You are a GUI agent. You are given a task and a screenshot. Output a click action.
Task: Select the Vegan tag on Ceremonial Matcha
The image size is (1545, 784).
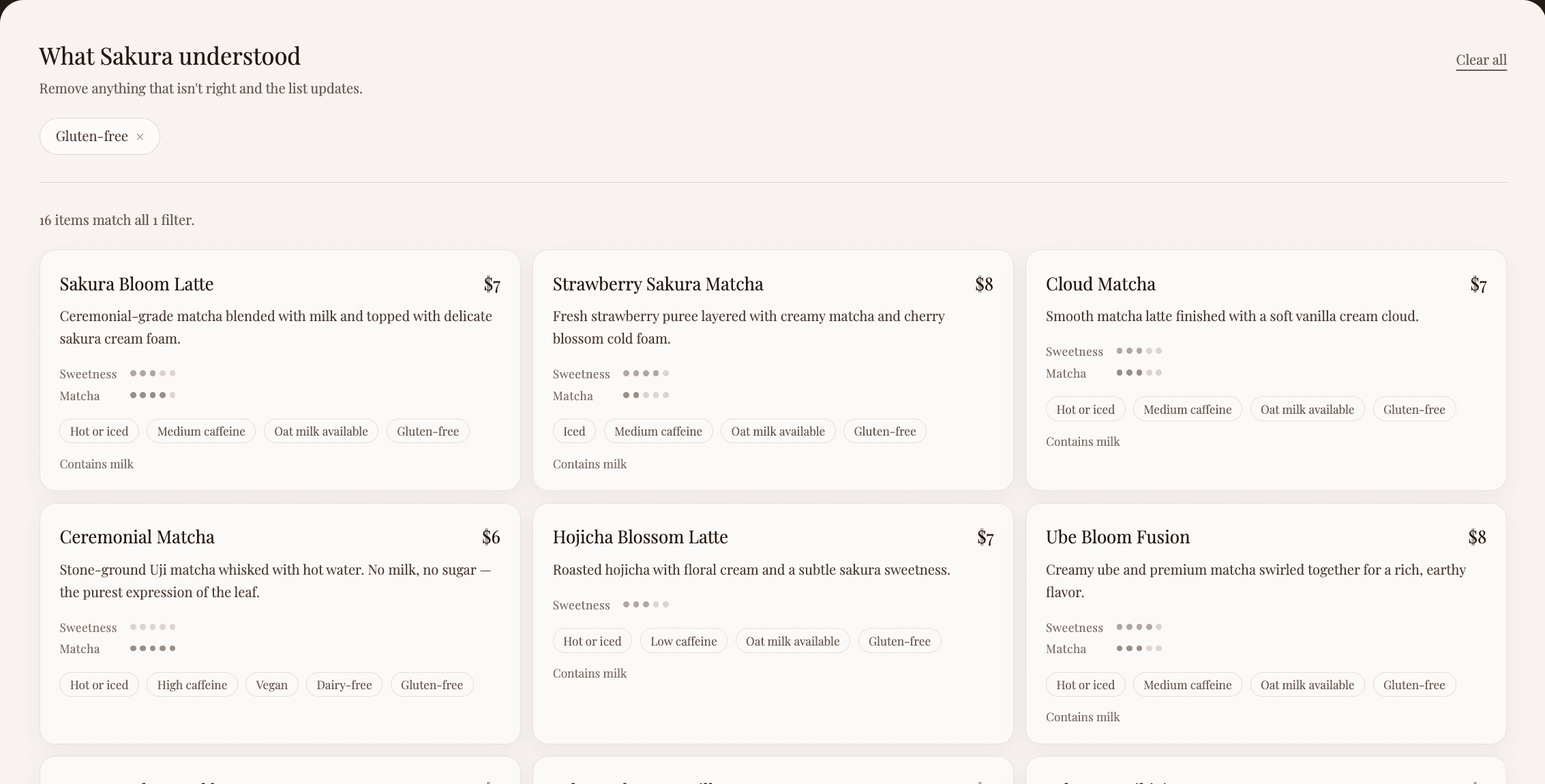(272, 685)
